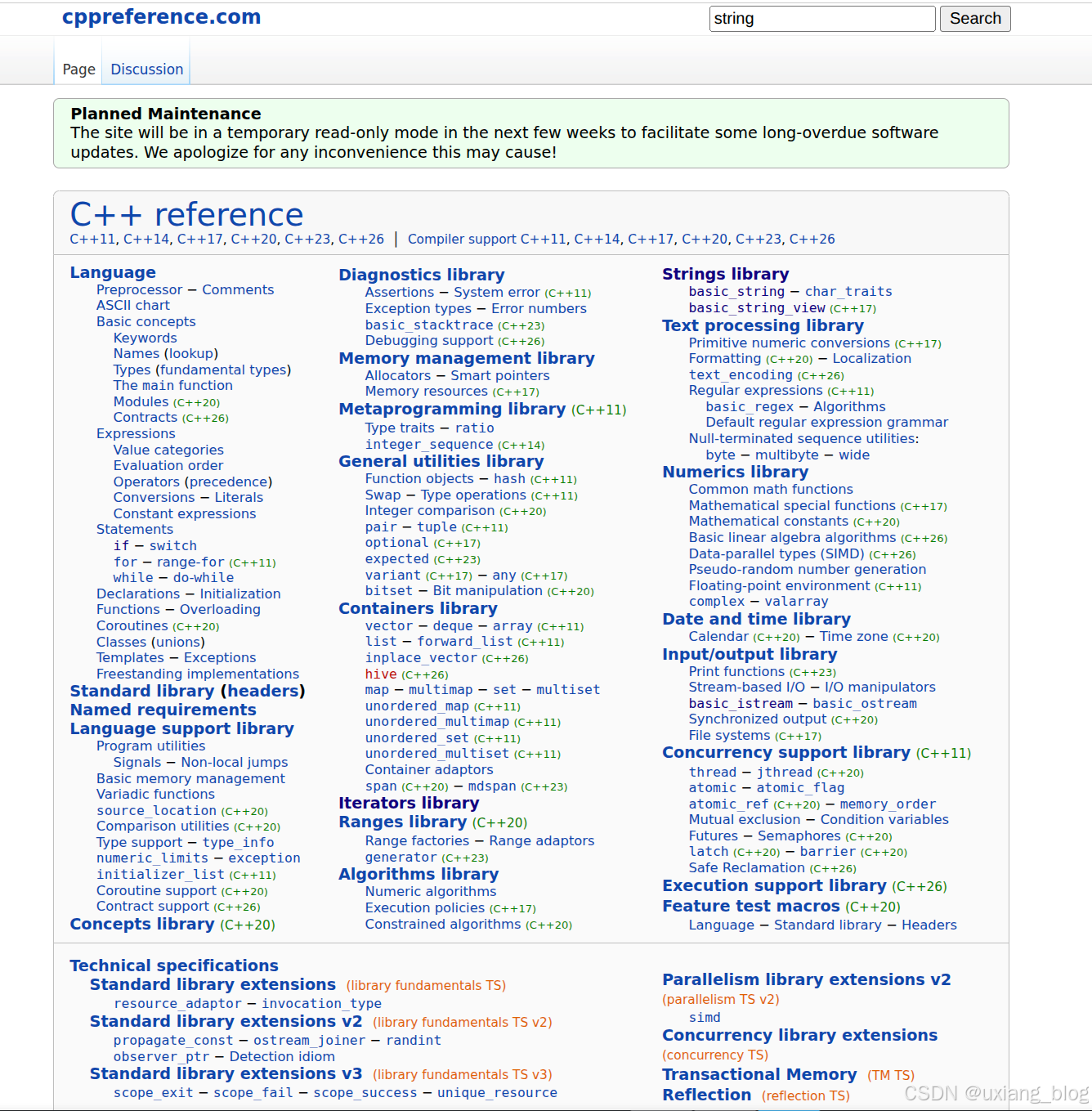Viewport: 1092px width, 1111px height.
Task: Open the Metaprogramming library heading
Action: coord(452,409)
